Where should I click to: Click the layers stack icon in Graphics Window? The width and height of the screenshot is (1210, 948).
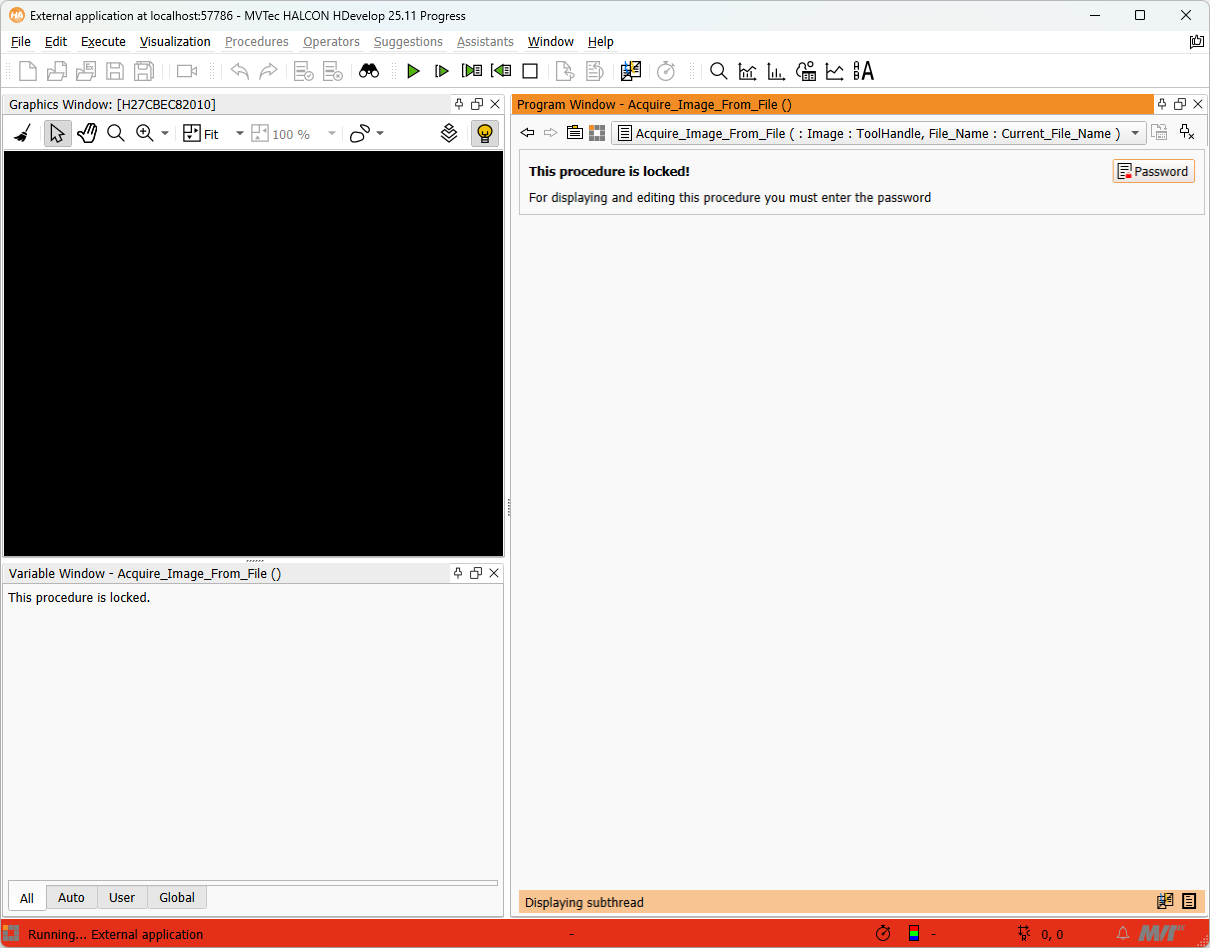click(x=449, y=134)
